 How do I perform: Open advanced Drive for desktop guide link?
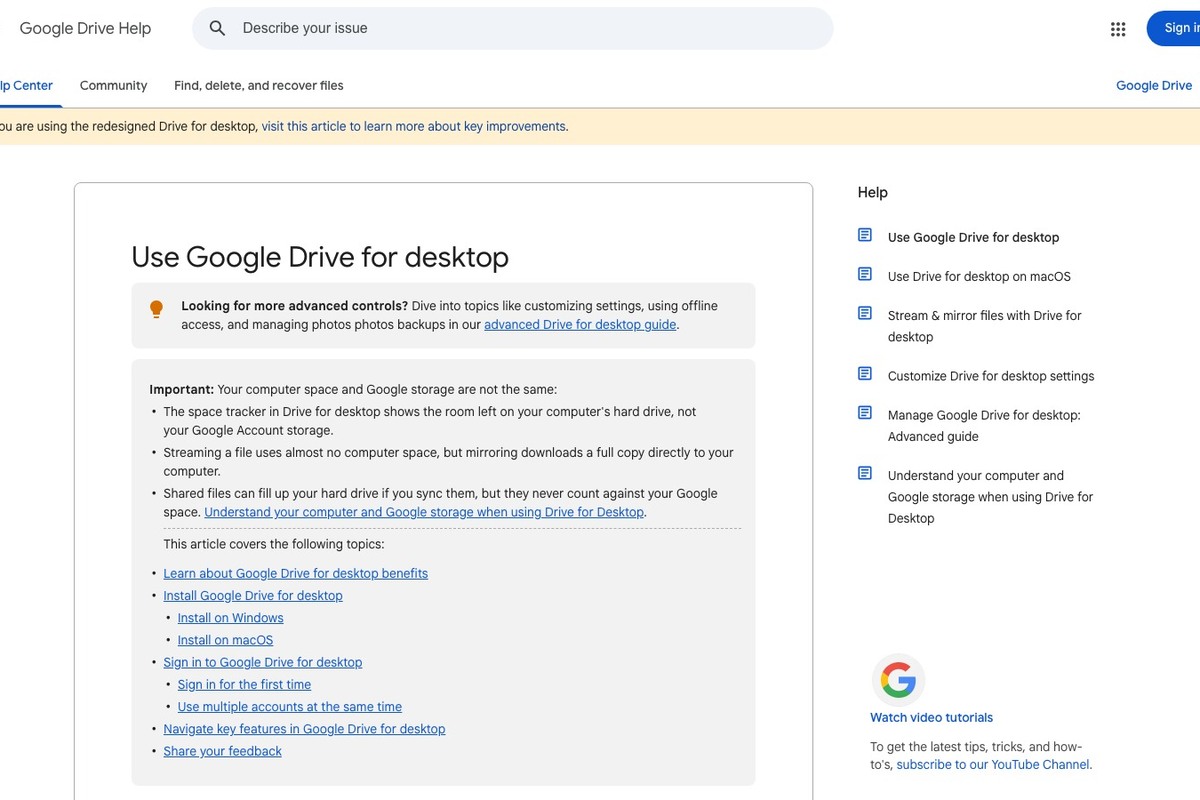tap(580, 325)
